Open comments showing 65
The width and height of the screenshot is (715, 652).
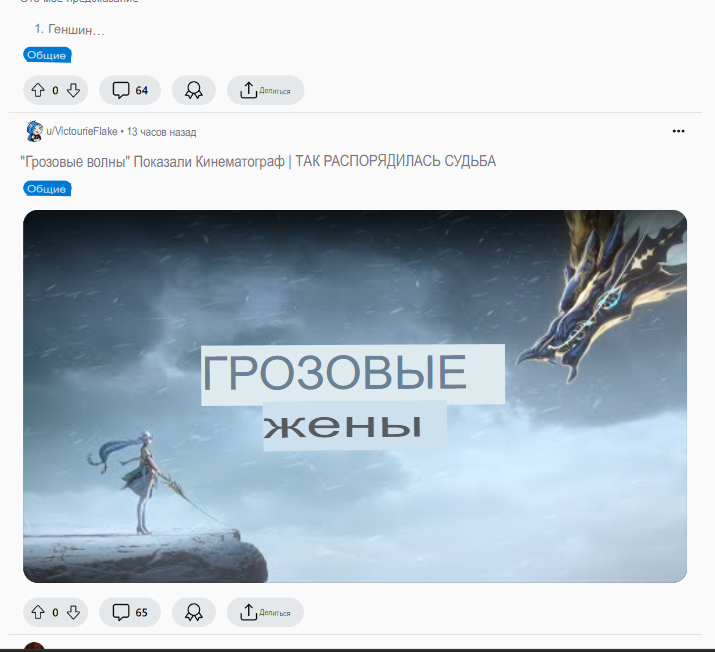click(130, 612)
